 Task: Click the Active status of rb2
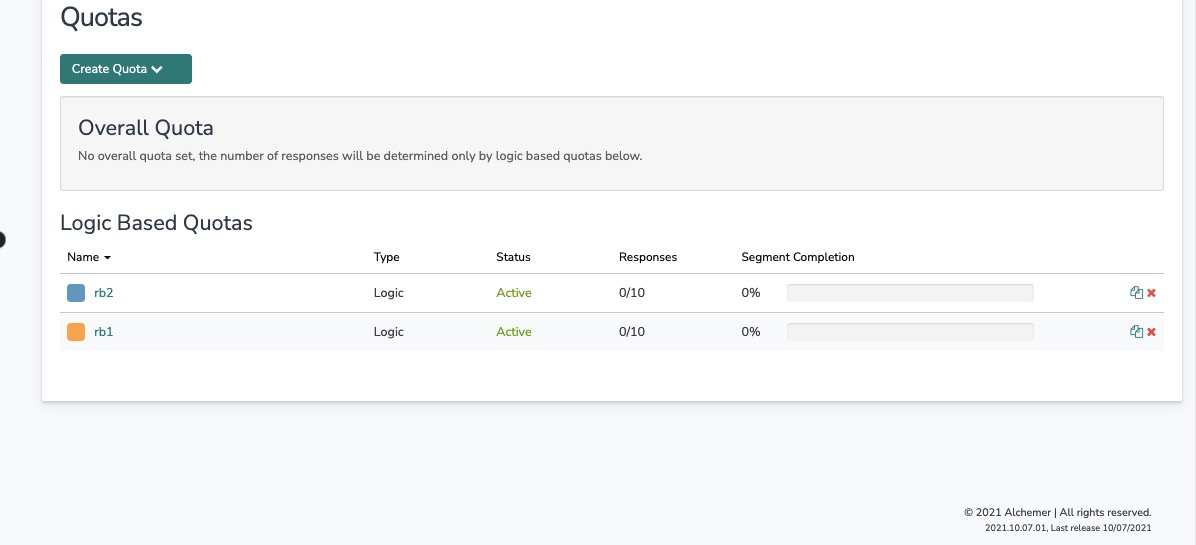(x=514, y=293)
